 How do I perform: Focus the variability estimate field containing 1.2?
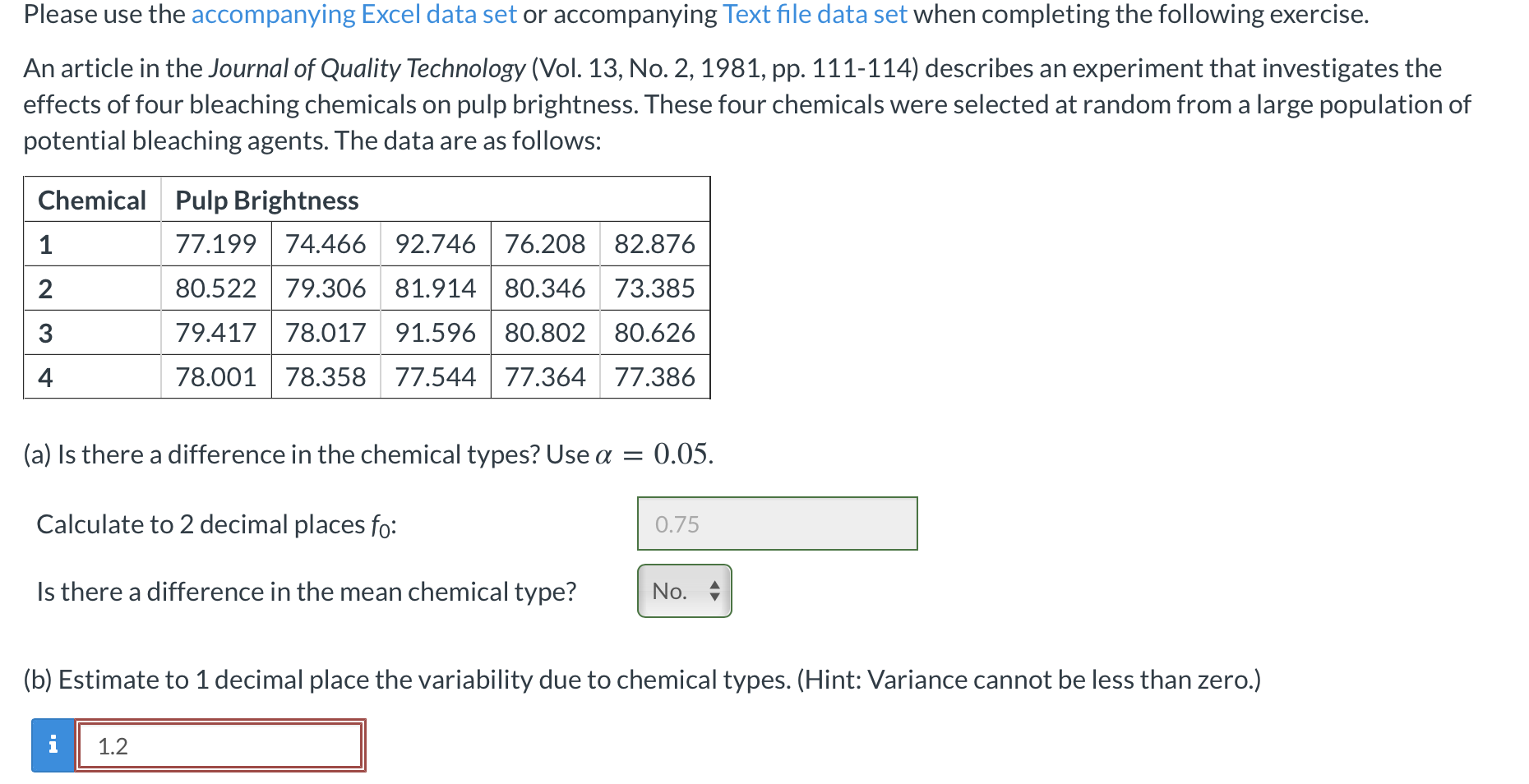(220, 745)
